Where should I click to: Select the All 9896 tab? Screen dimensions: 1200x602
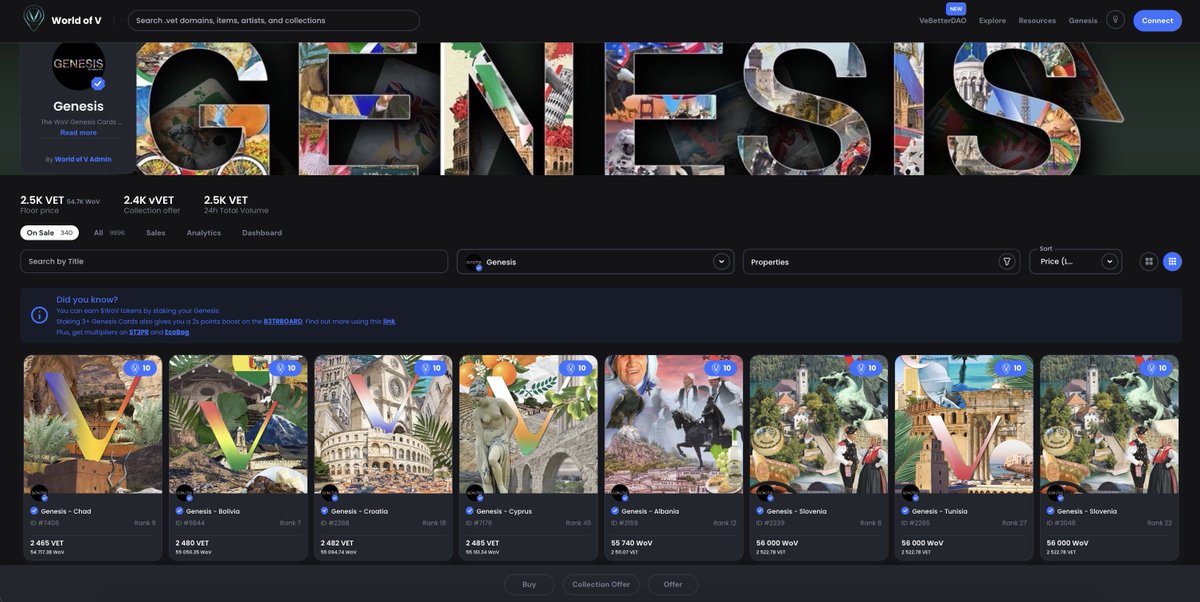point(109,233)
